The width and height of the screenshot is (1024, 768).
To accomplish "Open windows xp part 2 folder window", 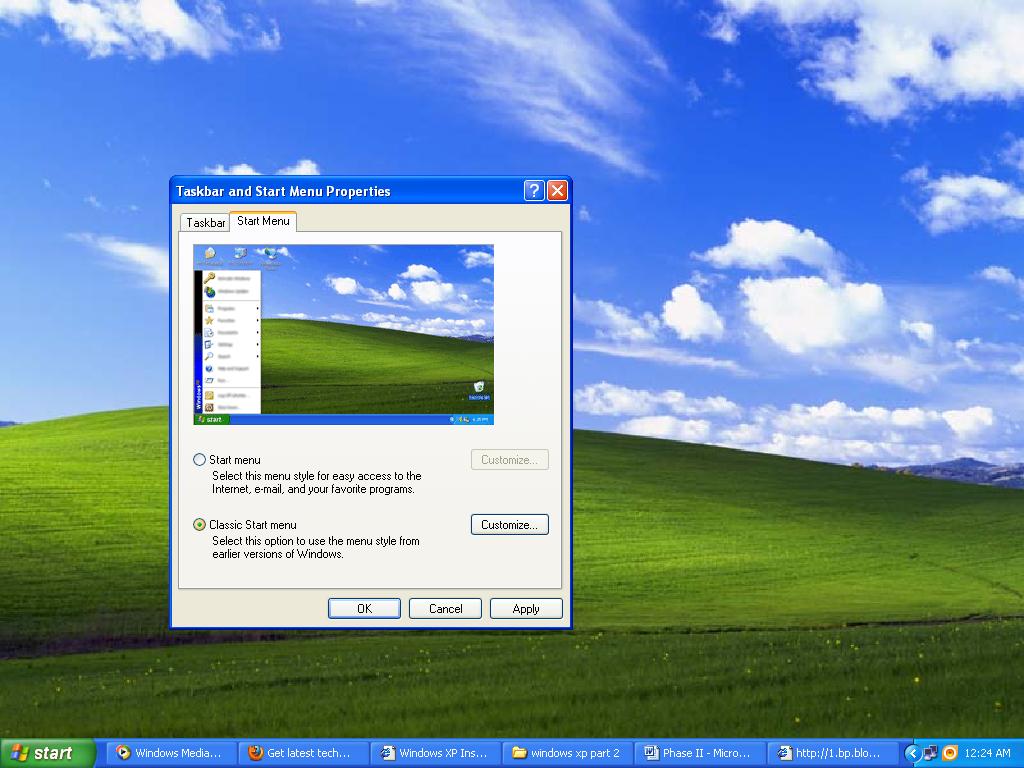I will 568,753.
